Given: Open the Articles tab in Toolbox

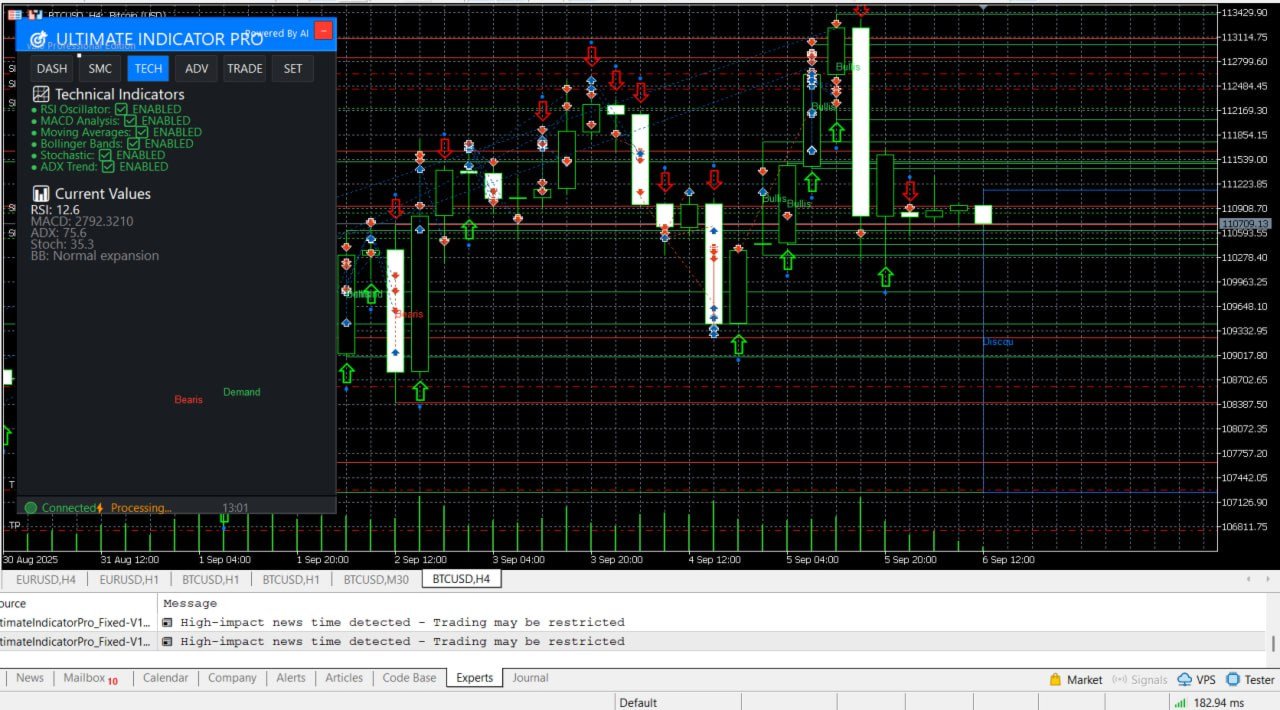Looking at the screenshot, I should [344, 678].
